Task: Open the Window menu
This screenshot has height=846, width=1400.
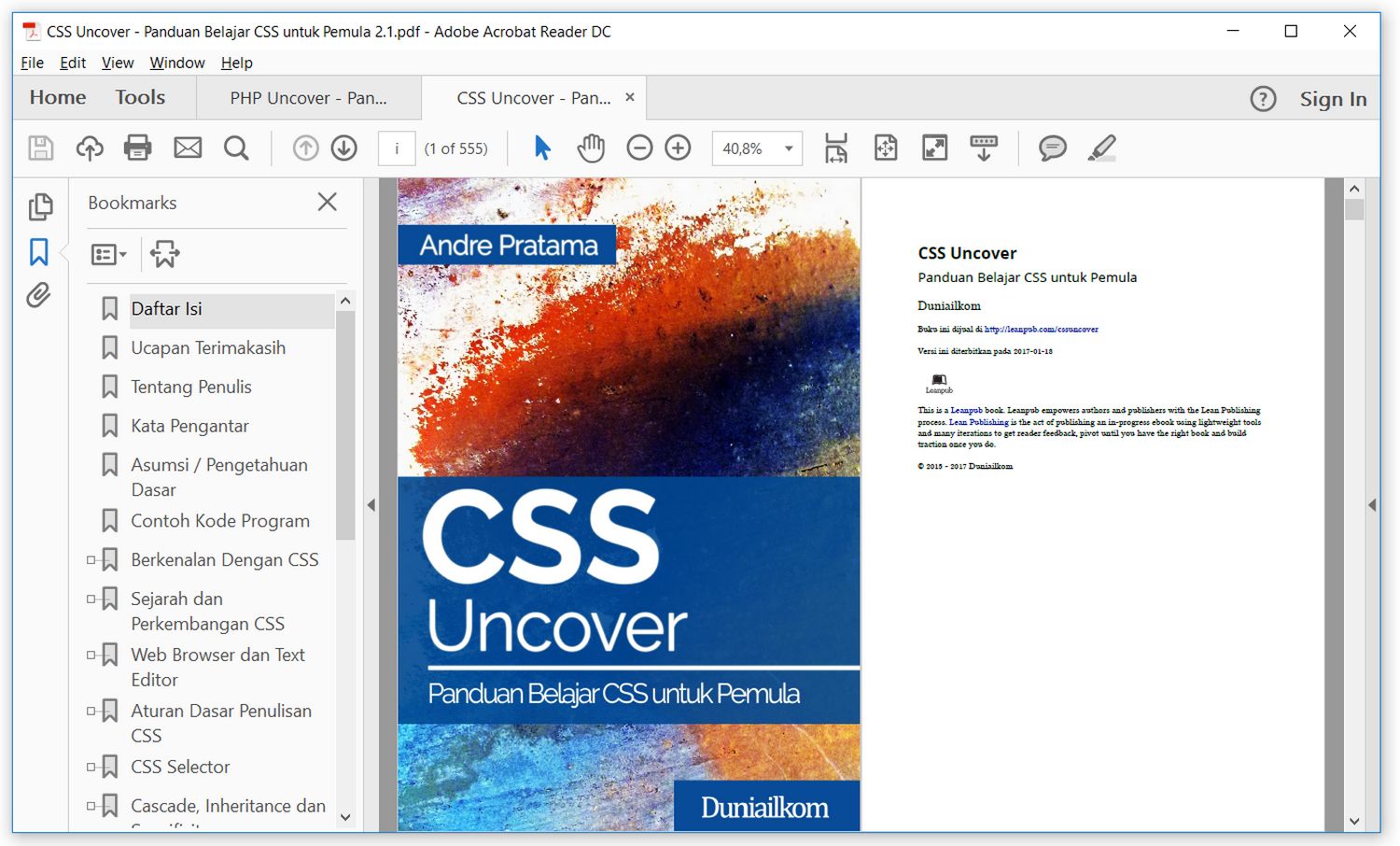Action: 177,63
